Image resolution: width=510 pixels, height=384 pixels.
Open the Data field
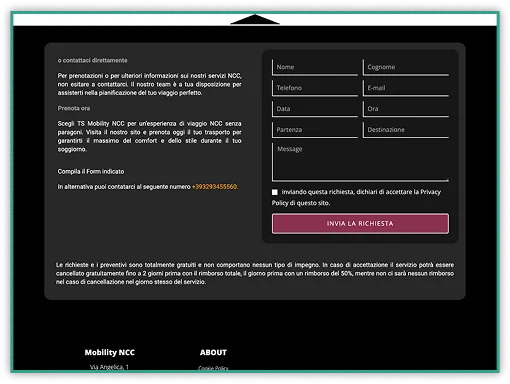315,109
